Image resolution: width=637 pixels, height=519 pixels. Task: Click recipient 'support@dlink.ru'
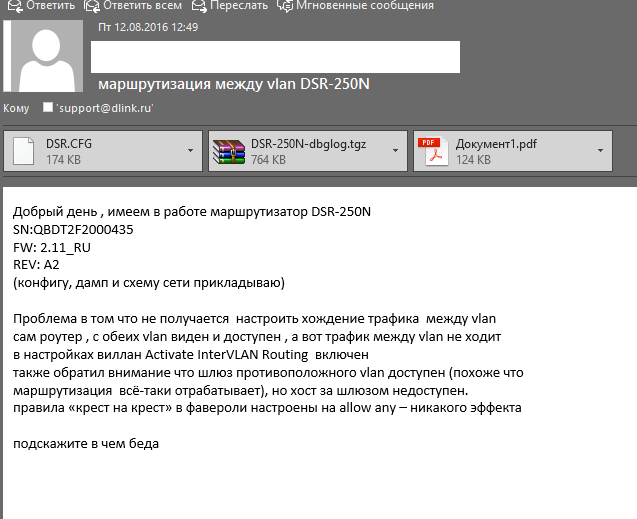105,108
